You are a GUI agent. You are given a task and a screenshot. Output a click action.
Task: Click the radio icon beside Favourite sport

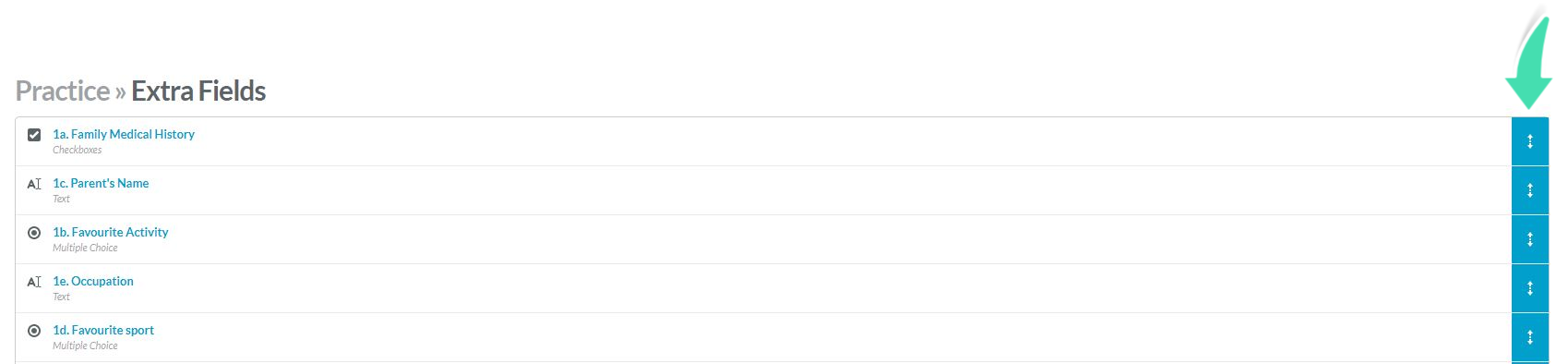(x=34, y=331)
